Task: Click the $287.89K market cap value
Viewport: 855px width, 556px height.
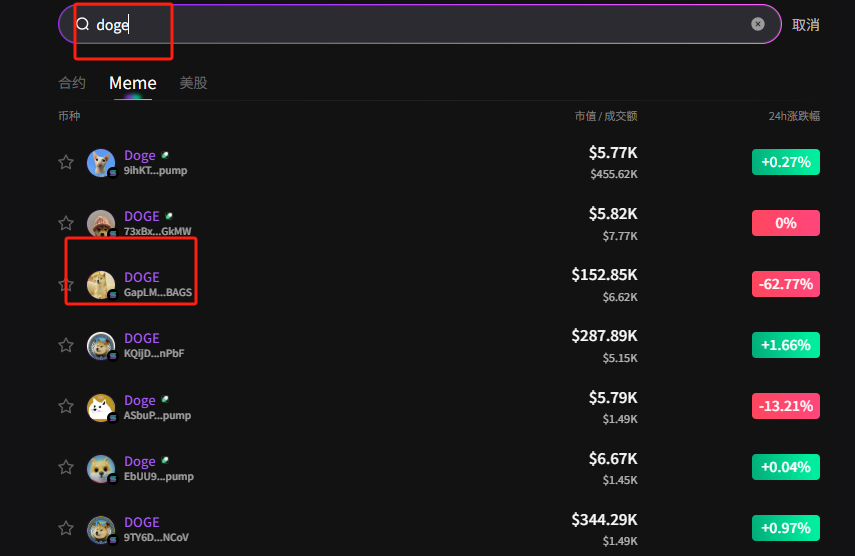Action: point(604,336)
